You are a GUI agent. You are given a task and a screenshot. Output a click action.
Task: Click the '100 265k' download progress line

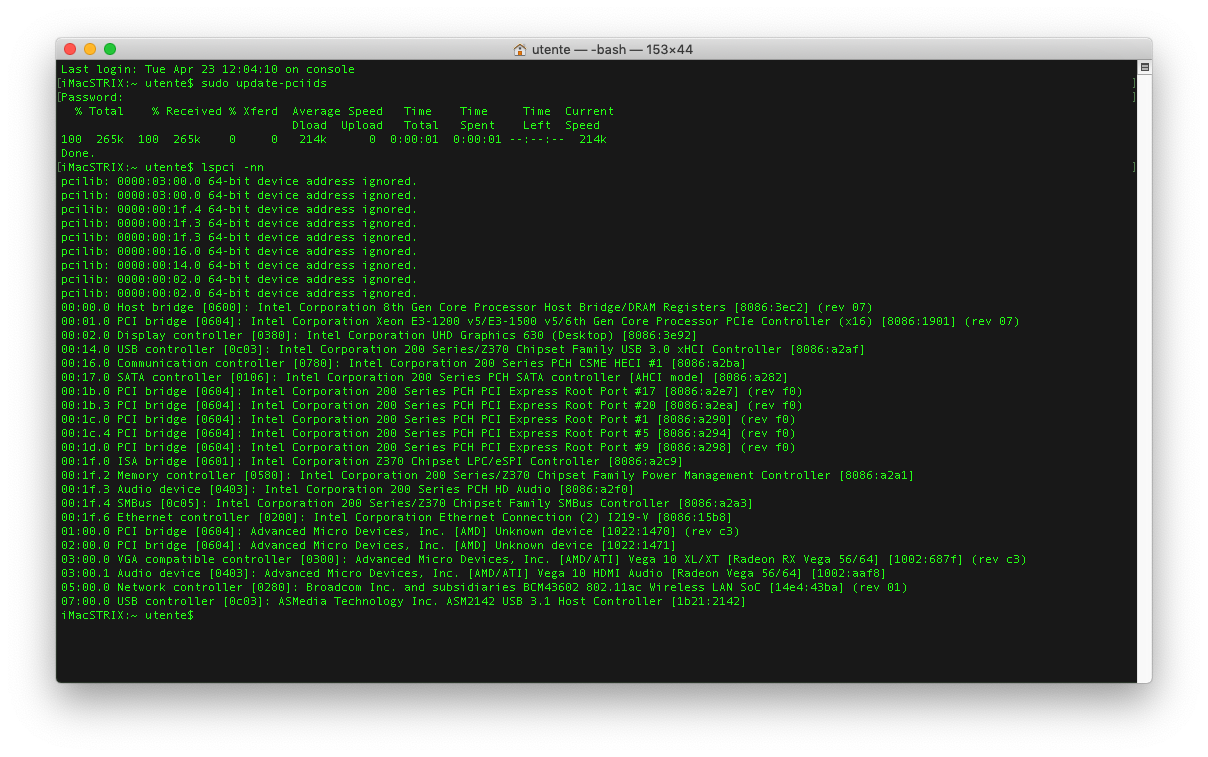point(334,139)
